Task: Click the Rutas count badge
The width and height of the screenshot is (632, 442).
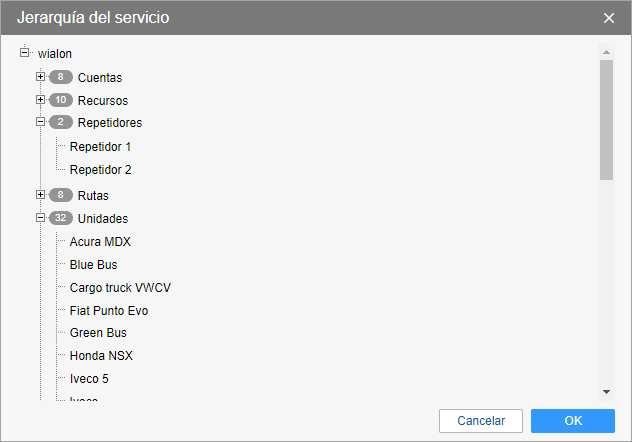Action: [x=60, y=195]
